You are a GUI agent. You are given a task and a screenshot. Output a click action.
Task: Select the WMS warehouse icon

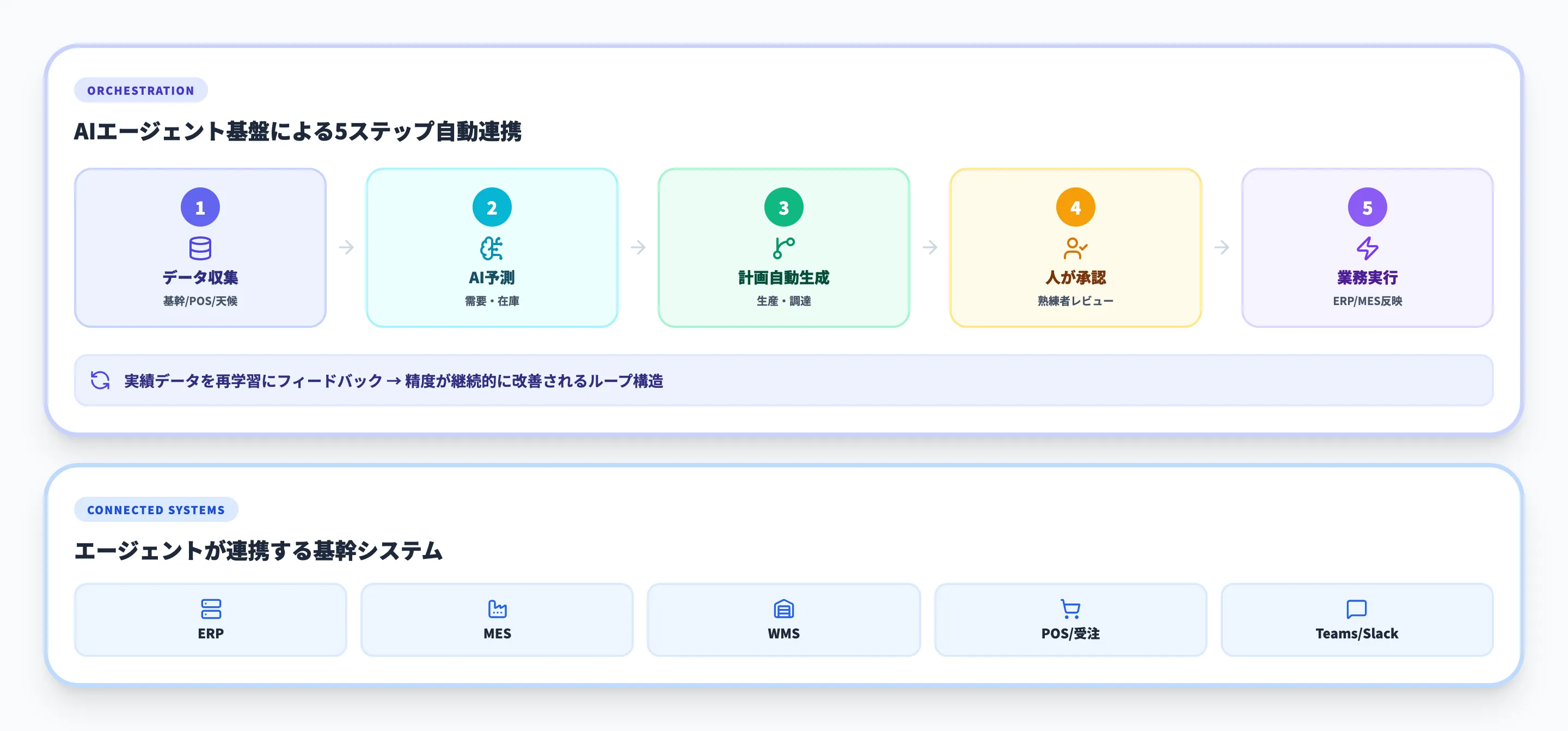(784, 608)
